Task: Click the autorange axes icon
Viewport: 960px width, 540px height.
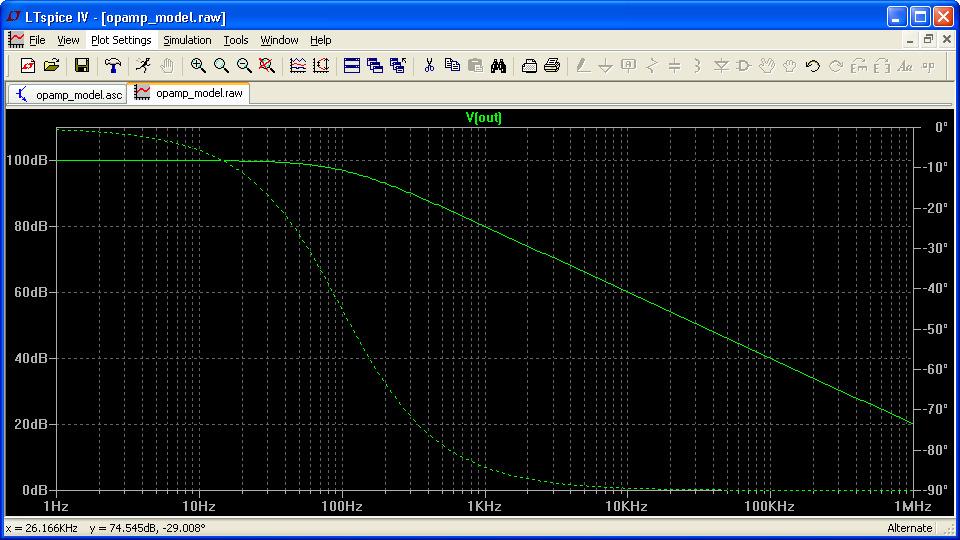Action: pyautogui.click(x=321, y=66)
